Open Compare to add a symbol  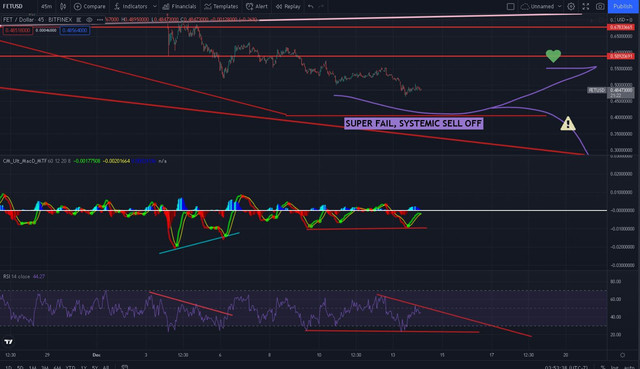(x=89, y=6)
